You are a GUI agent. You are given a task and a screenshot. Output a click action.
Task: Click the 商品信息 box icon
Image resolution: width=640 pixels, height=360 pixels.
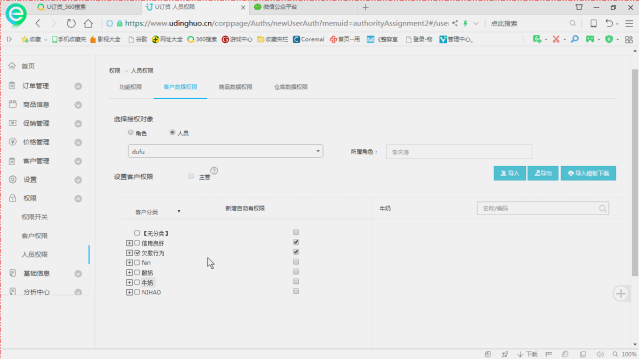click(x=13, y=104)
